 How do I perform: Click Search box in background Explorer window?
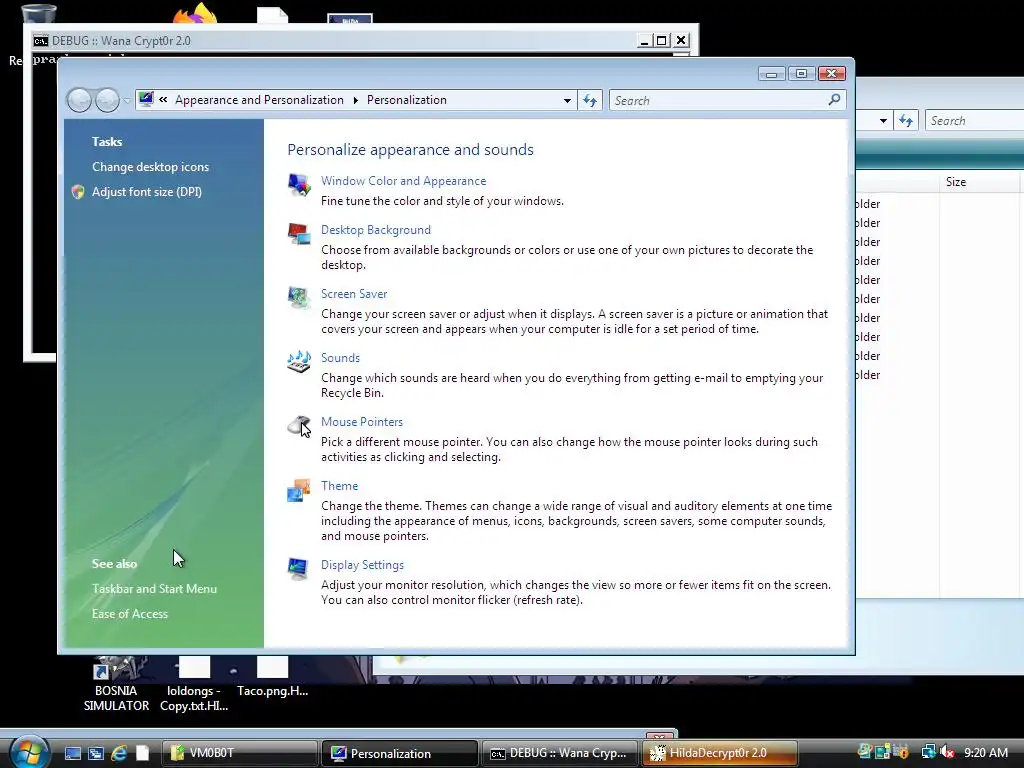pos(974,121)
